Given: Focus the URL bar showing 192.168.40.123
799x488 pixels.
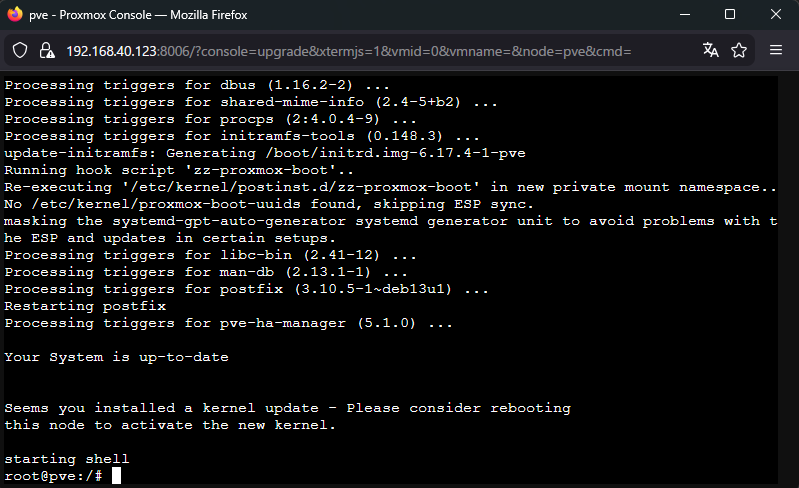Looking at the screenshot, I should coord(350,50).
